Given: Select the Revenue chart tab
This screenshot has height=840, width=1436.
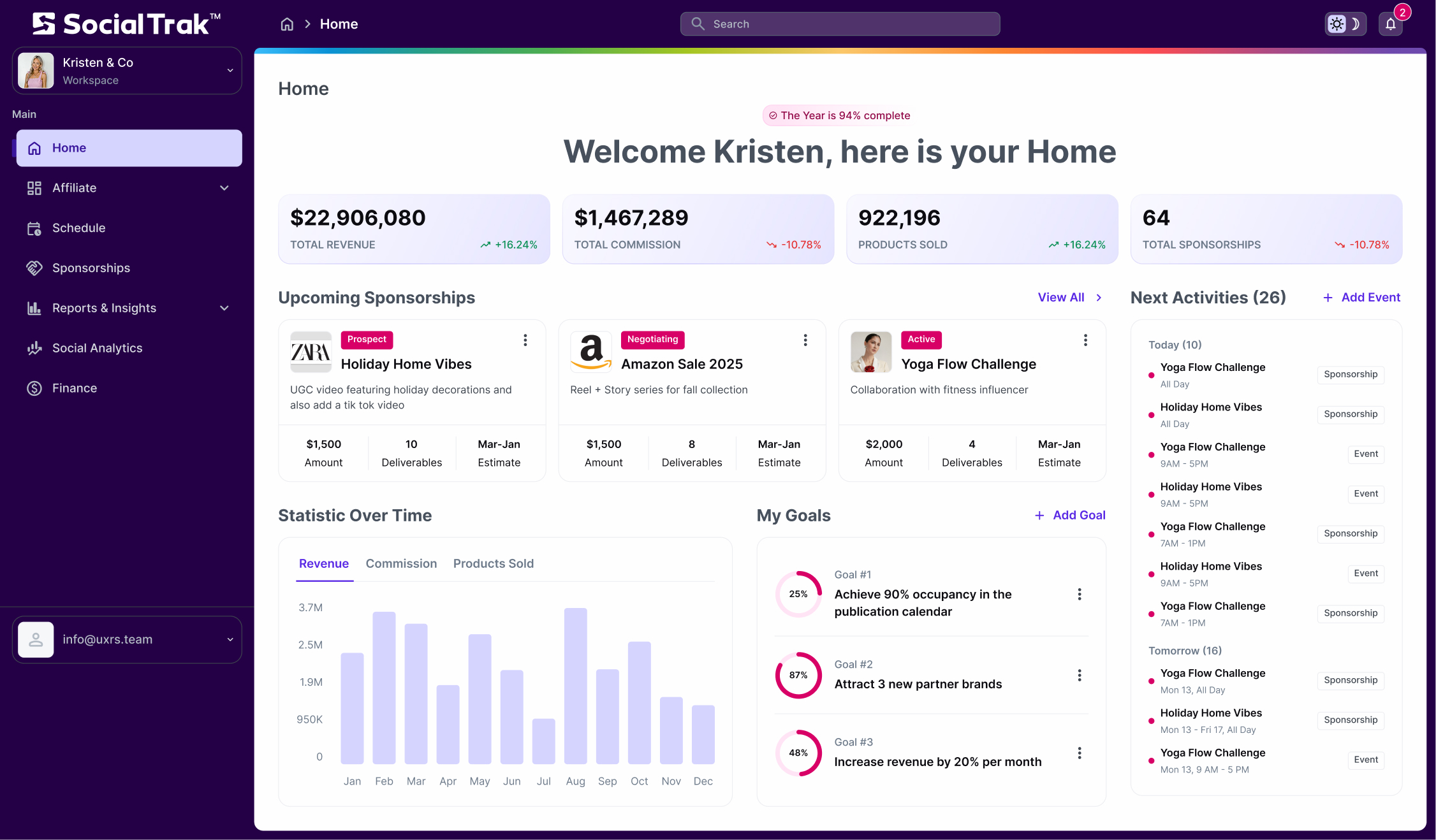Looking at the screenshot, I should (x=324, y=564).
